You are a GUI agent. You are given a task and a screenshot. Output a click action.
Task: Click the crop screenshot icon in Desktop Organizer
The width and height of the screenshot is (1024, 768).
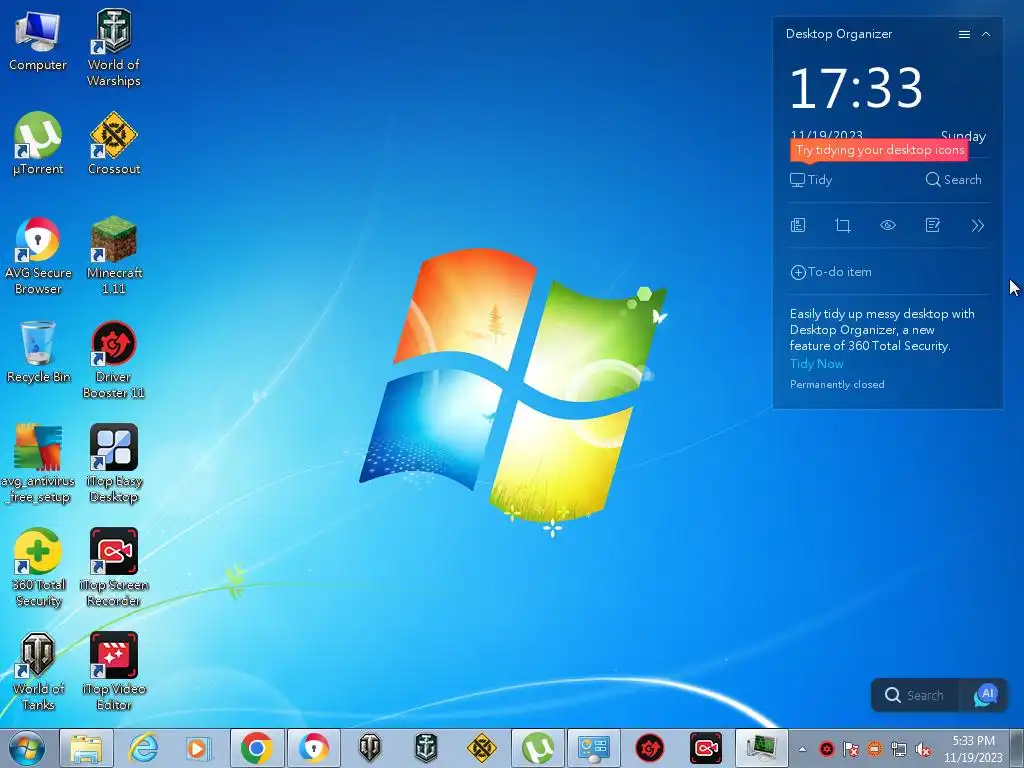tap(843, 225)
